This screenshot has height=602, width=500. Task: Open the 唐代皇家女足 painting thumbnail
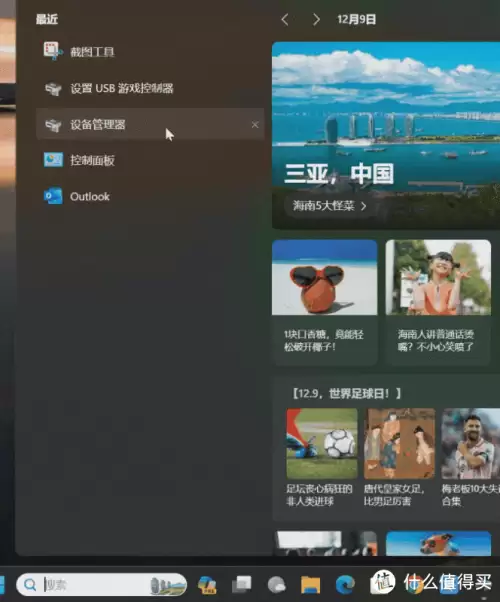point(399,443)
